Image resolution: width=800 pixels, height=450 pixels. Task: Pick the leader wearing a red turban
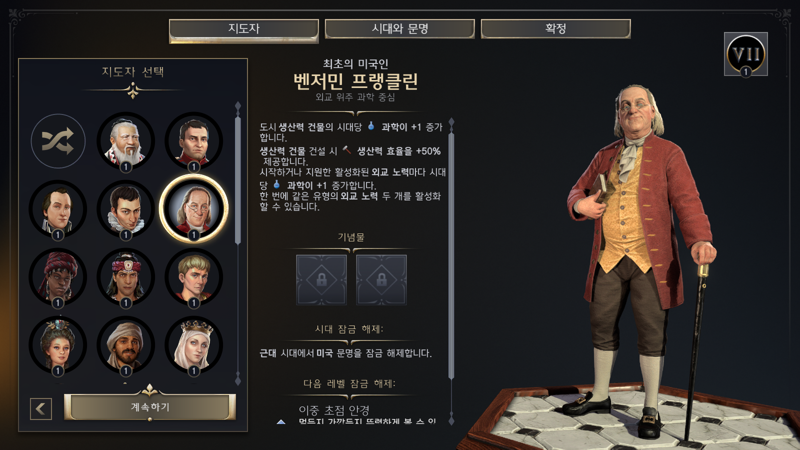click(58, 277)
